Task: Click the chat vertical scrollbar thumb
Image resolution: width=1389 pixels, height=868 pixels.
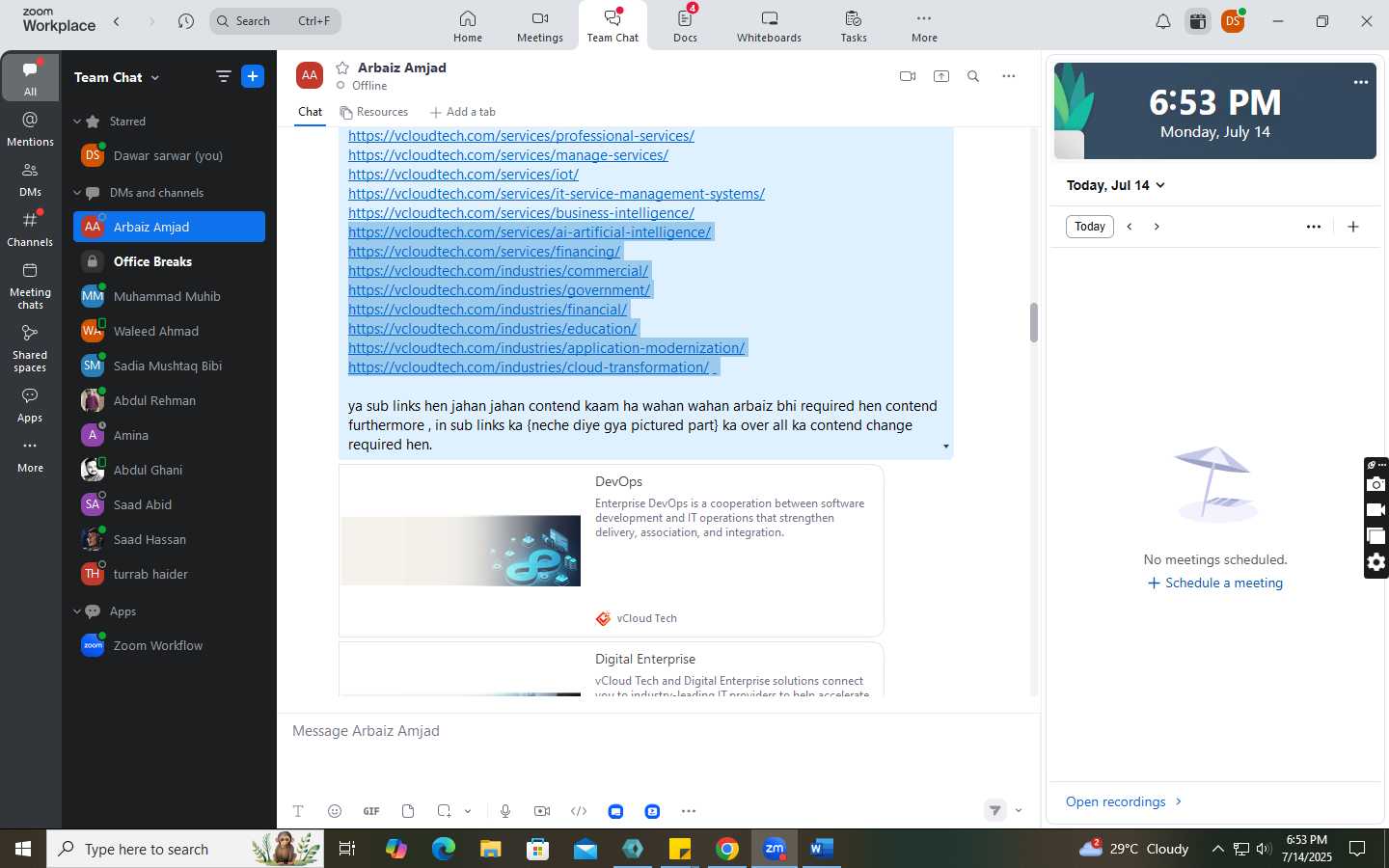Action: (x=1033, y=323)
